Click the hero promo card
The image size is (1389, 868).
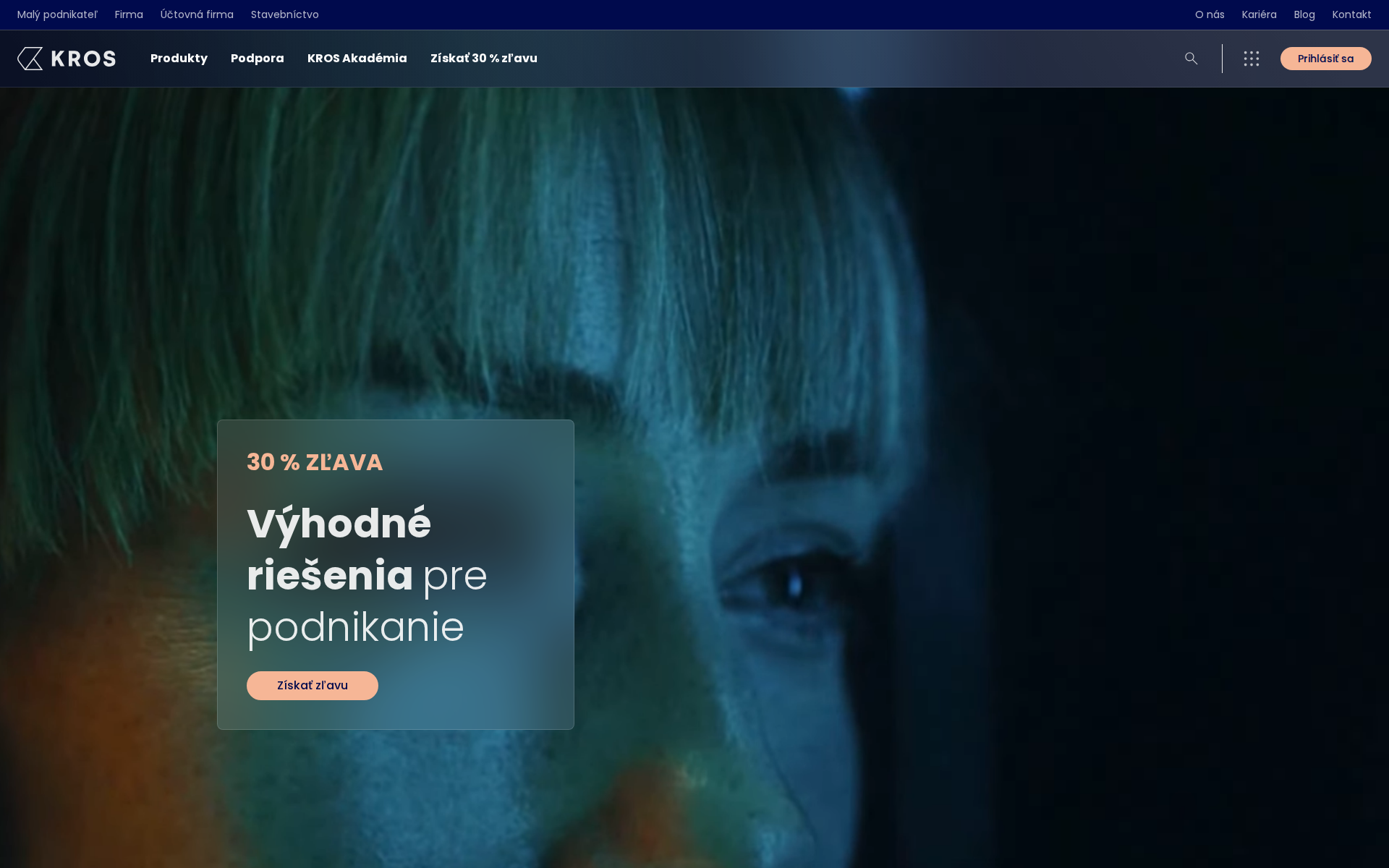pos(395,574)
